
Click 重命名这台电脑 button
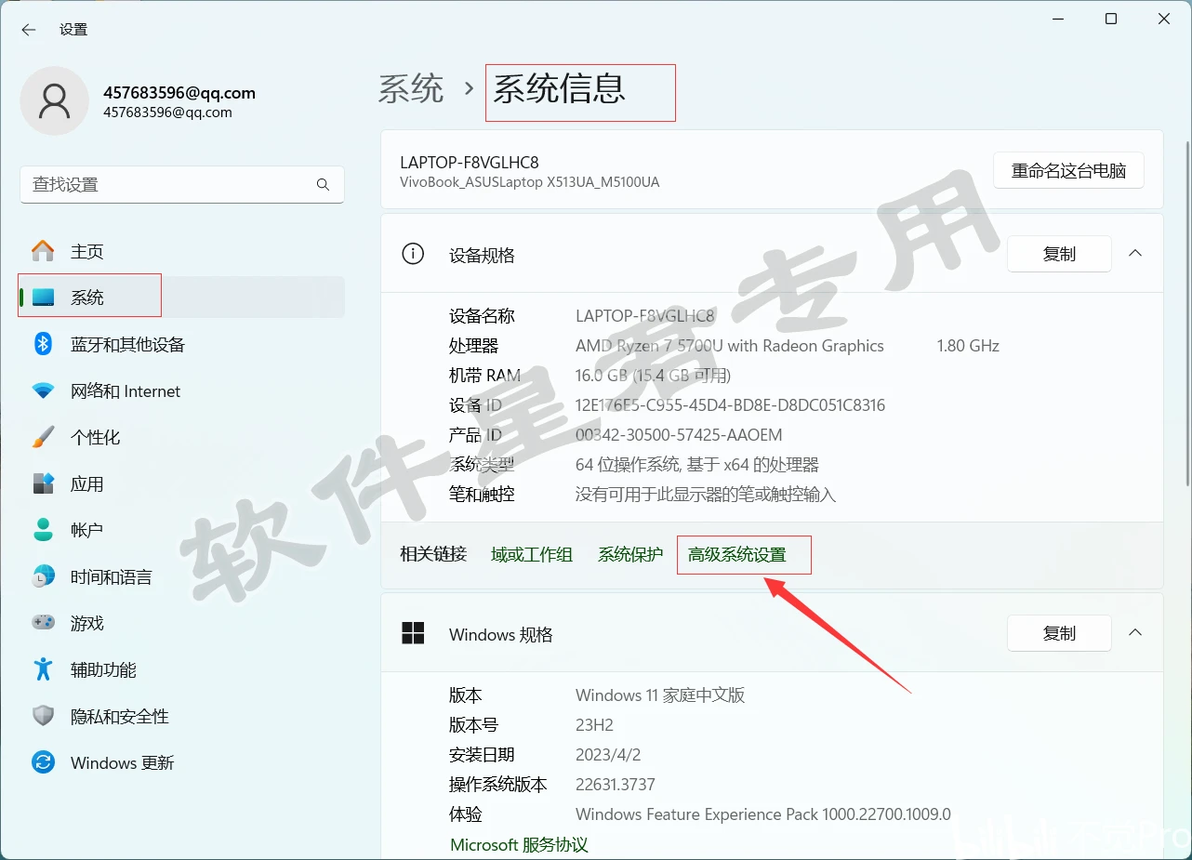pyautogui.click(x=1068, y=170)
